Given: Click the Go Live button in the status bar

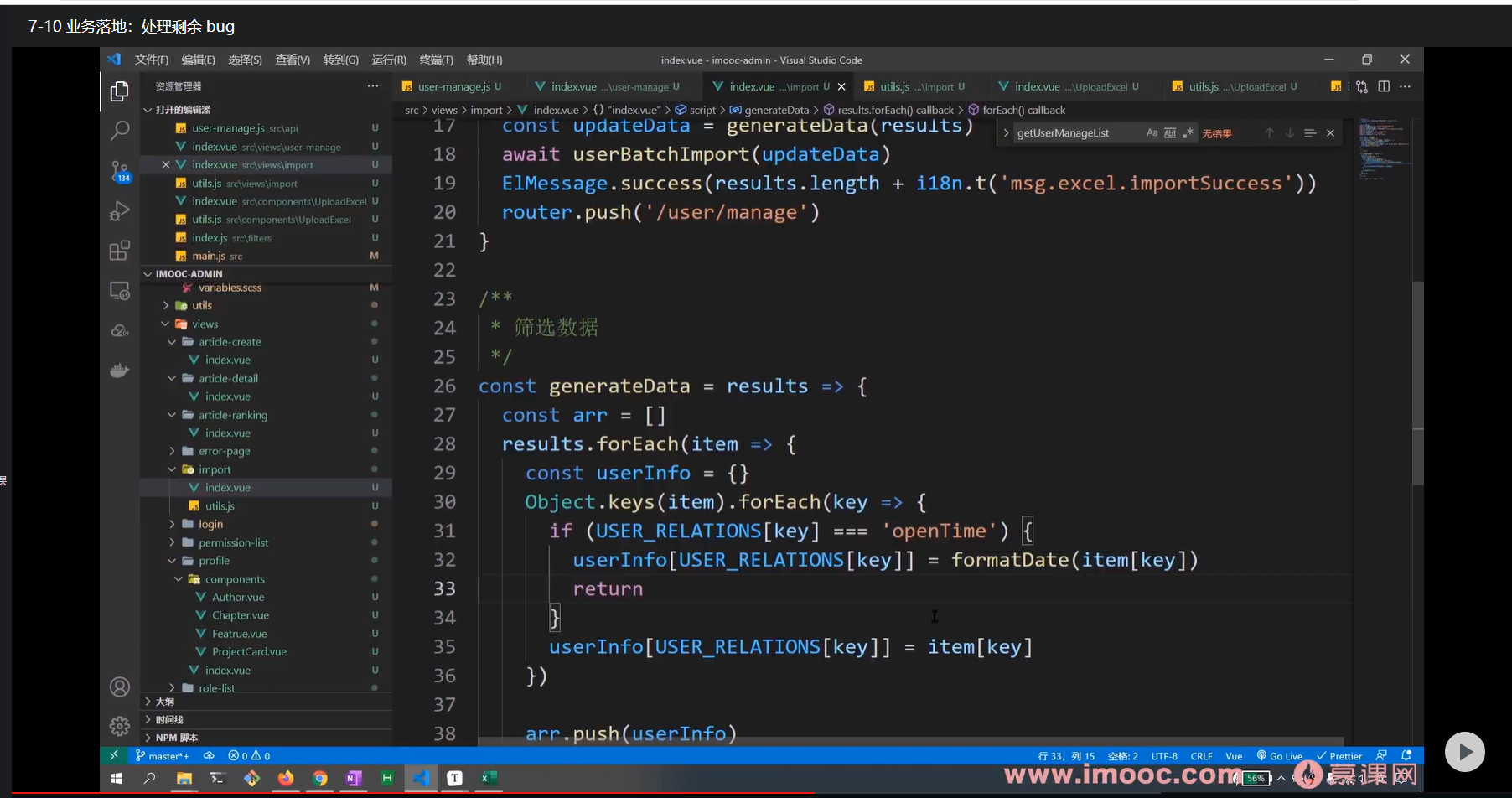Looking at the screenshot, I should (x=1279, y=755).
